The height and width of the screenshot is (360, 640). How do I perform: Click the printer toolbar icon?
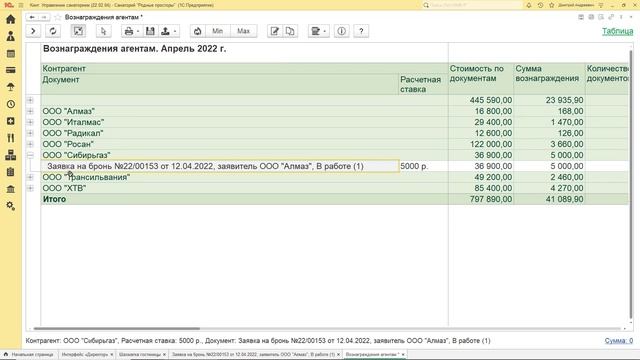pyautogui.click(x=129, y=31)
